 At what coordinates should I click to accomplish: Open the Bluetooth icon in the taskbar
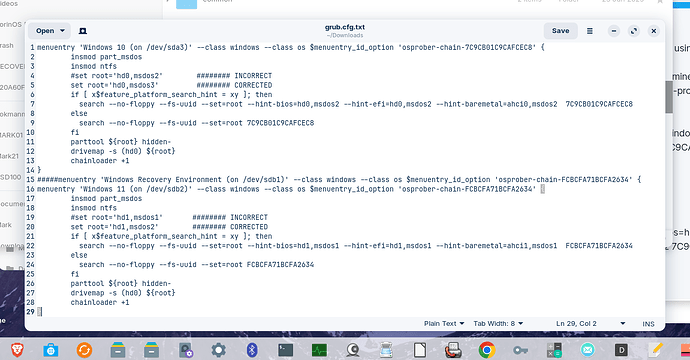coord(252,350)
